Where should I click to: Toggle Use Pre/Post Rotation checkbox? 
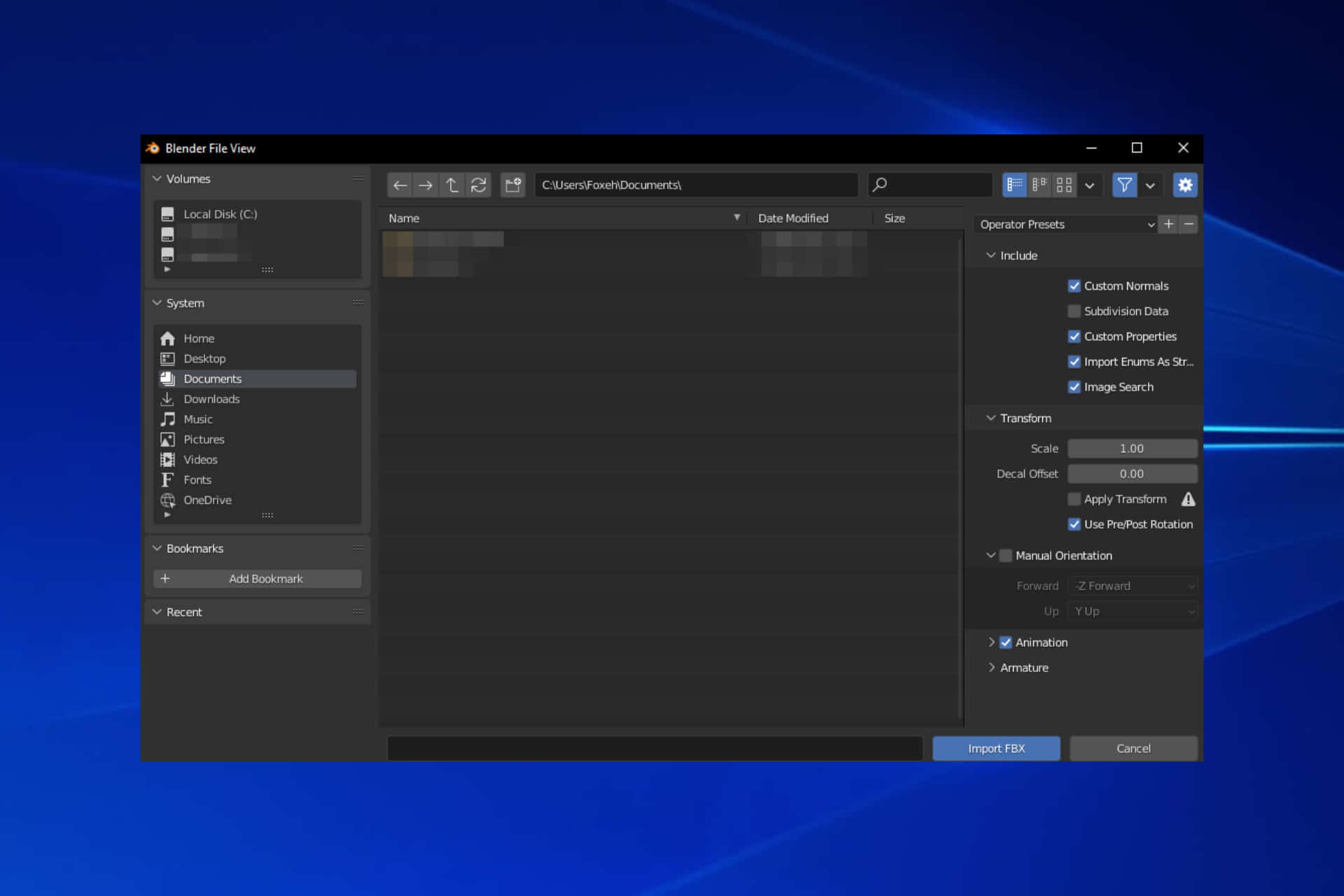pos(1074,524)
